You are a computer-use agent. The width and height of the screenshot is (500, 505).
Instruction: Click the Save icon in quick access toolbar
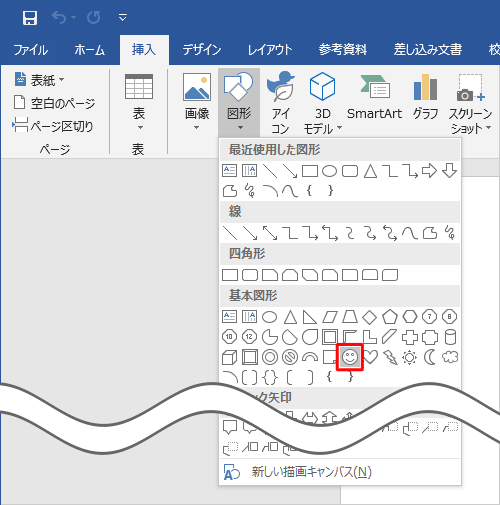30,18
